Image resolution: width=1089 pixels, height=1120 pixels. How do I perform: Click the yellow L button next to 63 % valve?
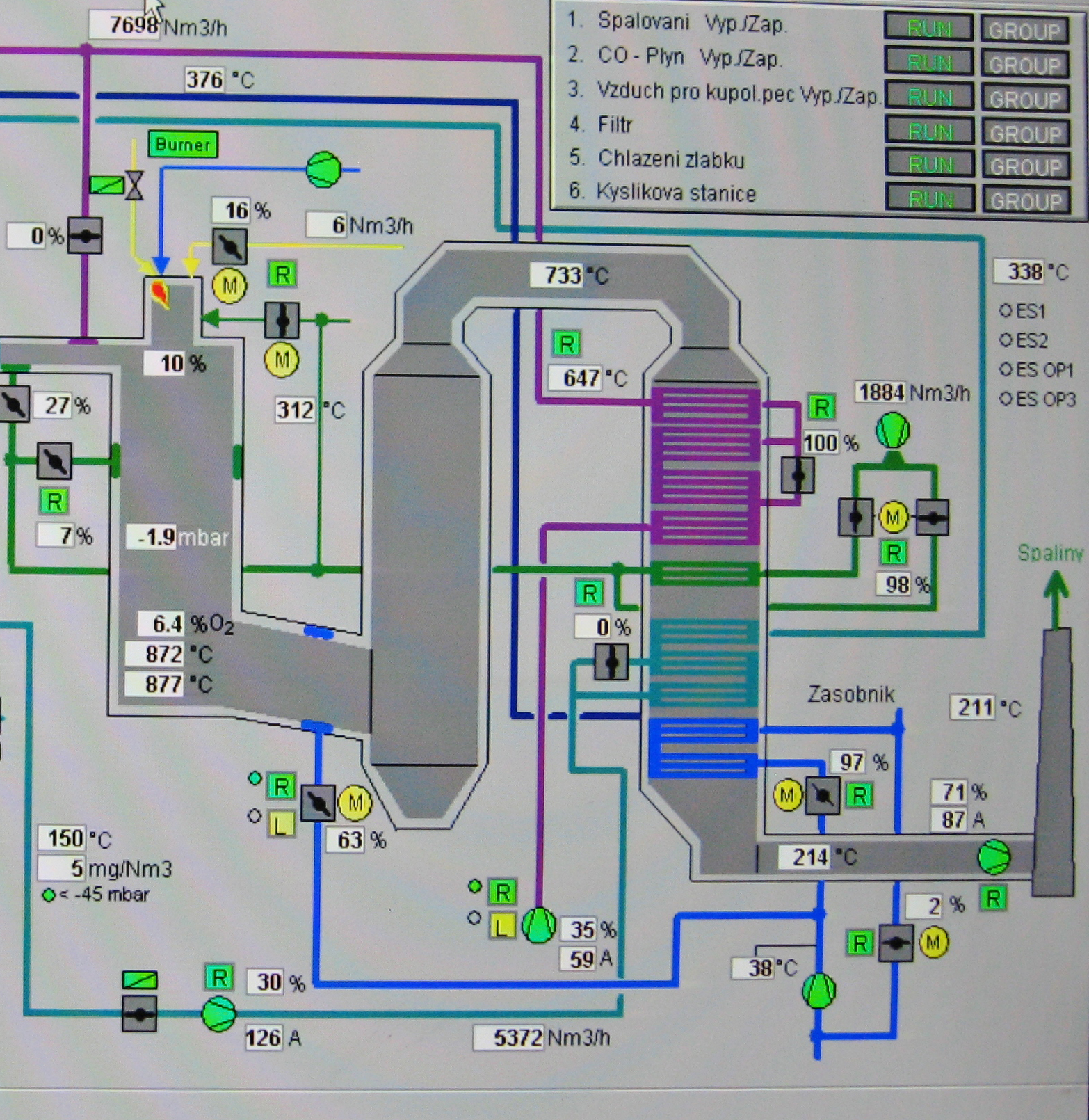[281, 825]
